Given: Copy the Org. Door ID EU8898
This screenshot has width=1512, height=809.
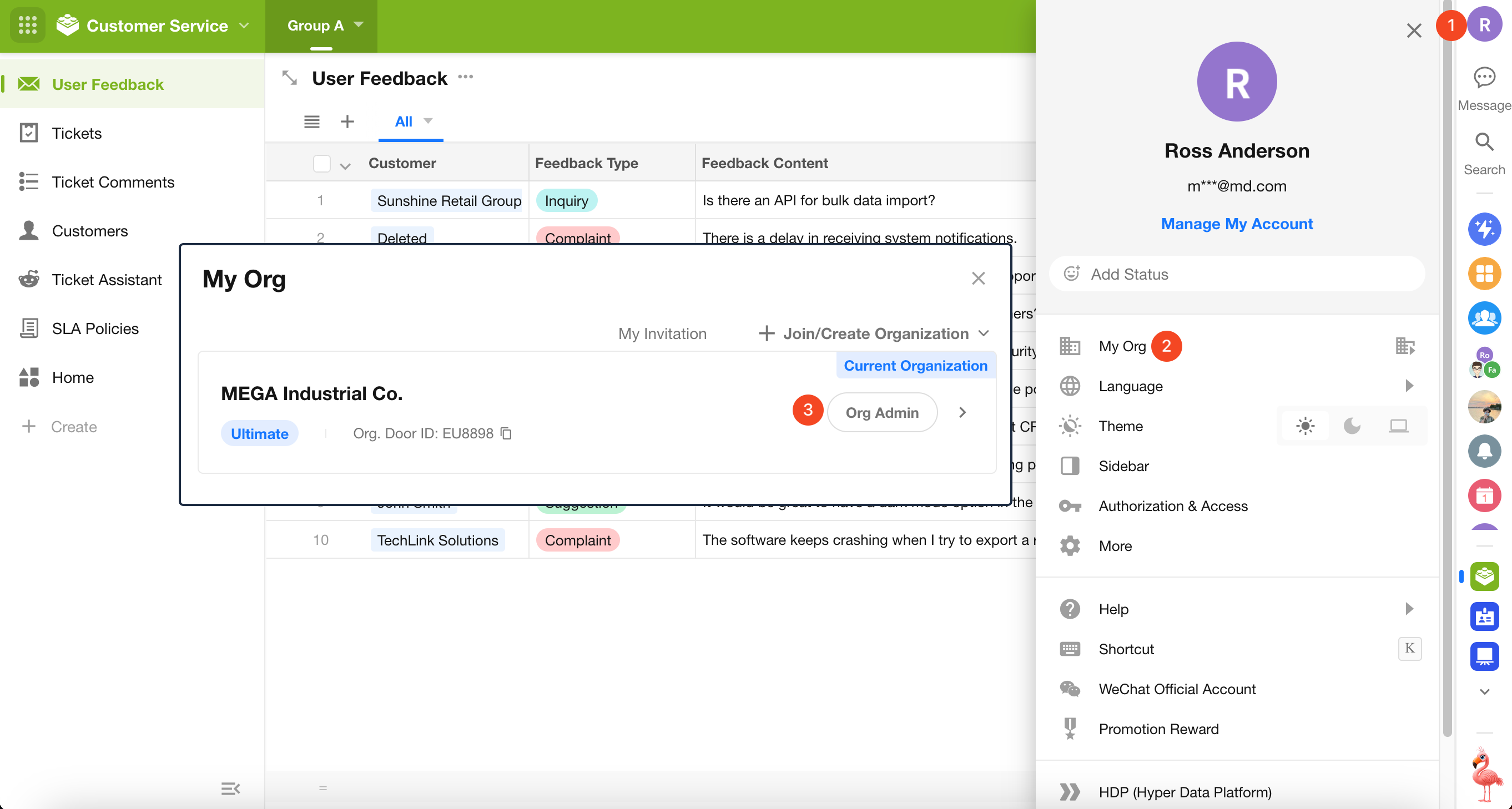Looking at the screenshot, I should 506,433.
